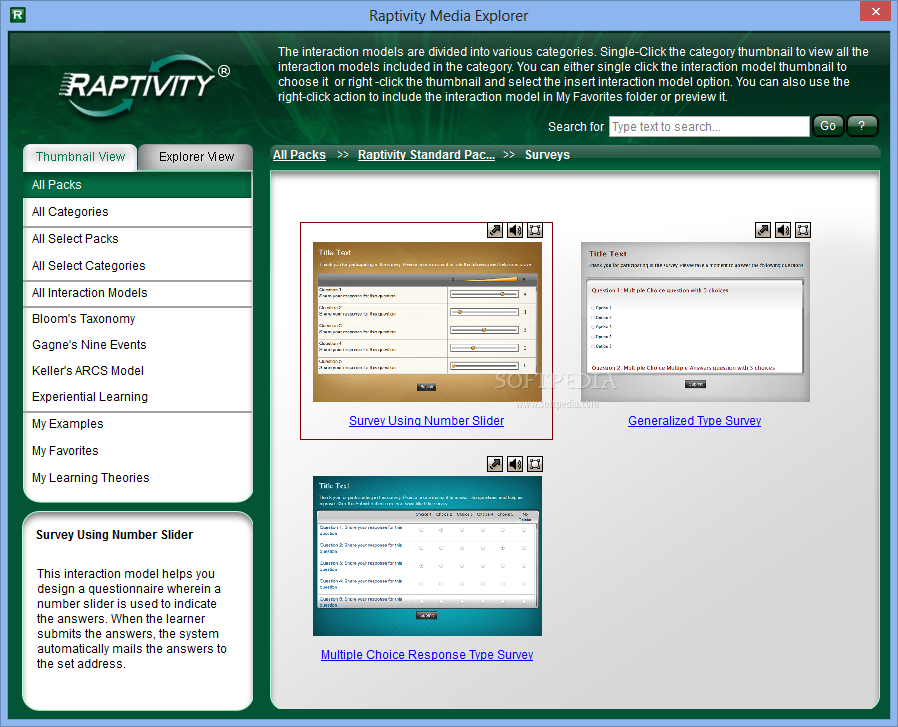The width and height of the screenshot is (898, 727).
Task: Select the Survey Using Number Slider thumbnail
Action: [x=427, y=322]
